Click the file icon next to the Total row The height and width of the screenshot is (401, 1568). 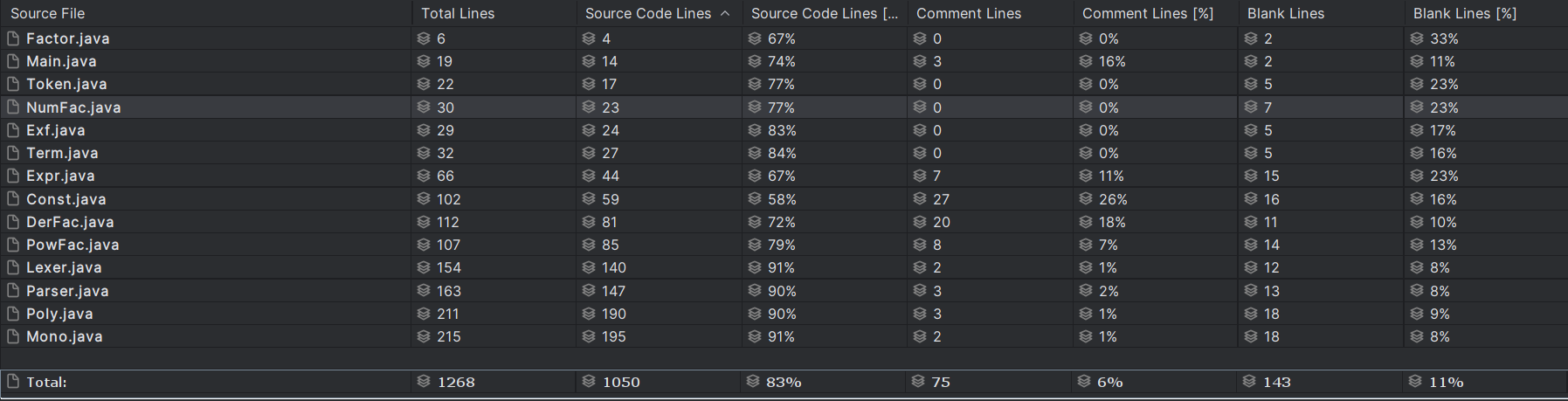tap(12, 382)
